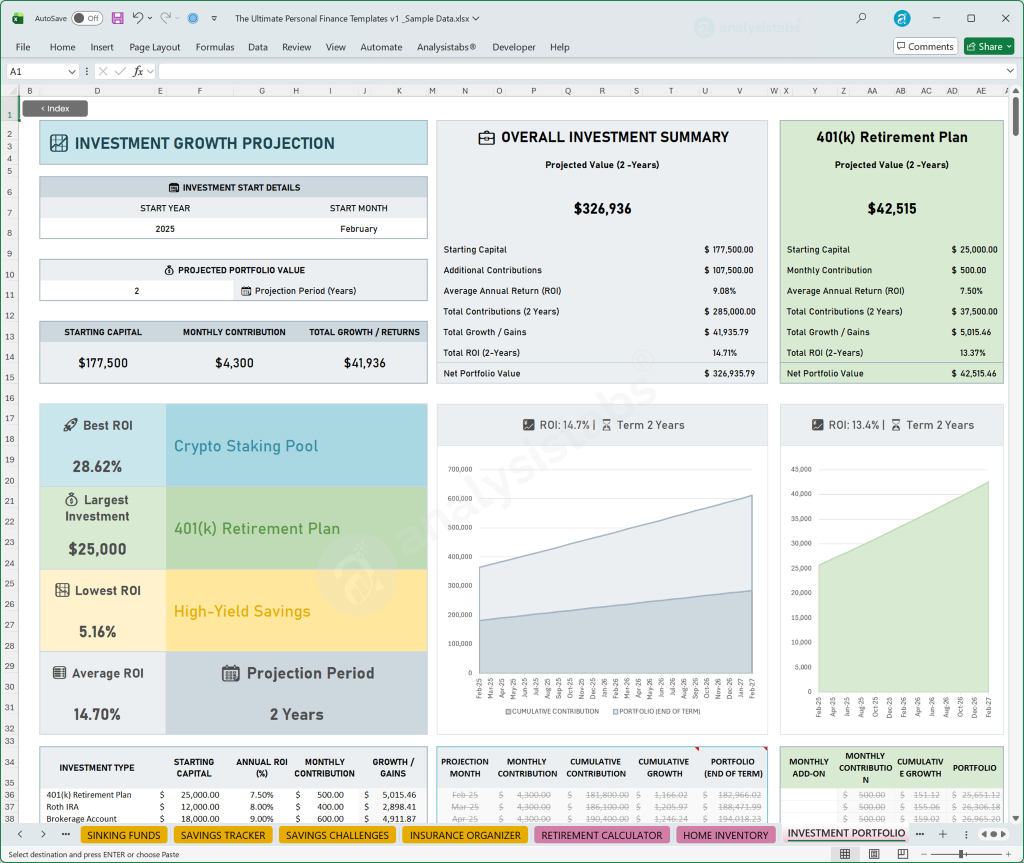Click the Index button above the worksheet

click(55, 108)
